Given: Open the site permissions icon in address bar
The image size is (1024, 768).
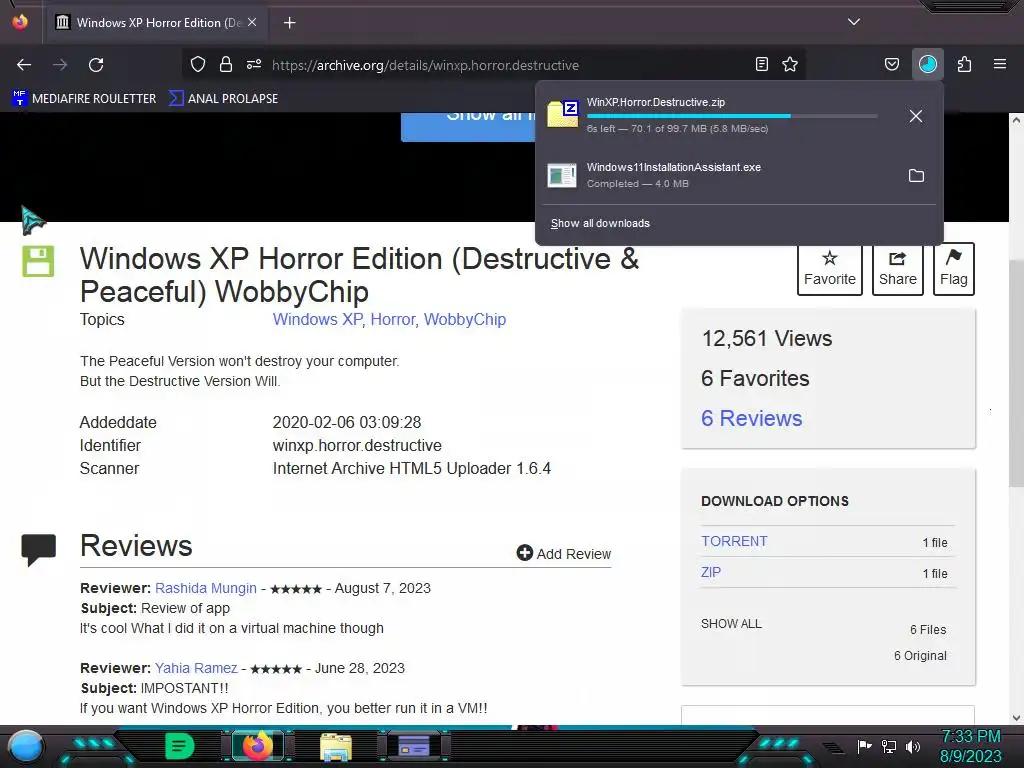Looking at the screenshot, I should coord(254,64).
